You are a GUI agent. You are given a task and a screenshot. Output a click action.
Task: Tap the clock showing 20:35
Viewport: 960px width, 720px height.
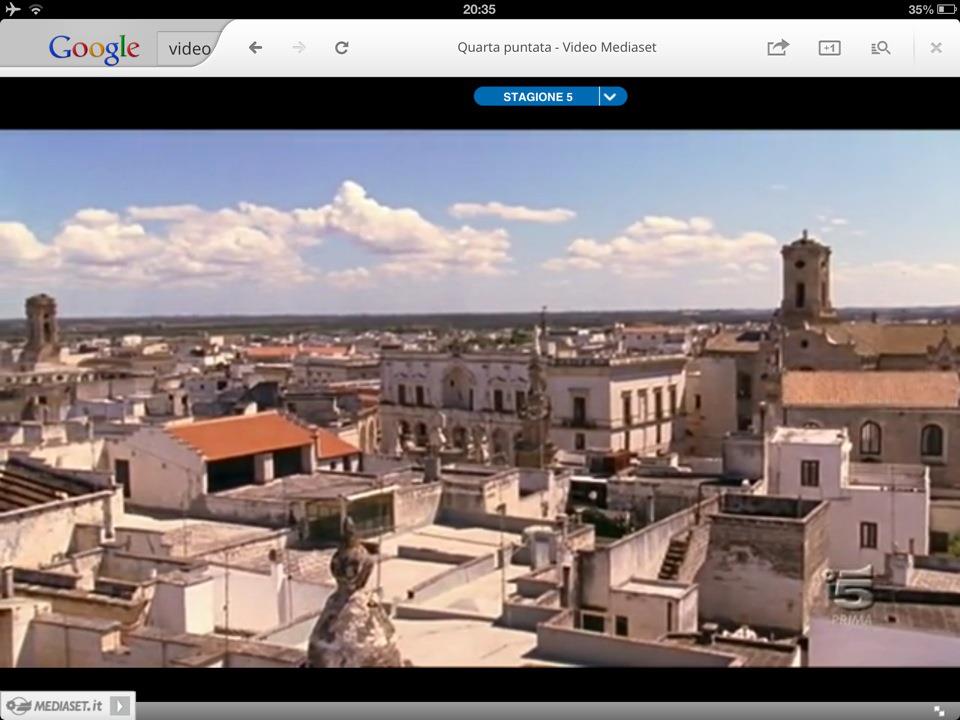[x=479, y=9]
